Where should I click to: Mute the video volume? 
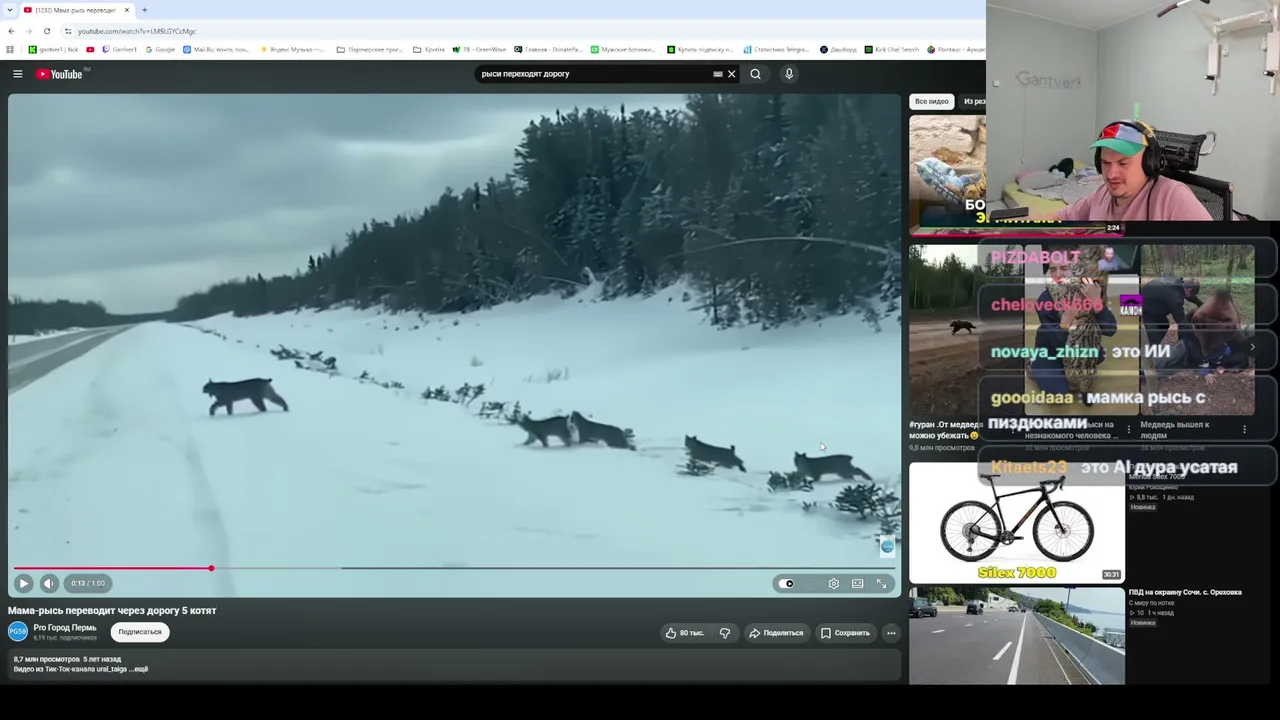pos(49,583)
